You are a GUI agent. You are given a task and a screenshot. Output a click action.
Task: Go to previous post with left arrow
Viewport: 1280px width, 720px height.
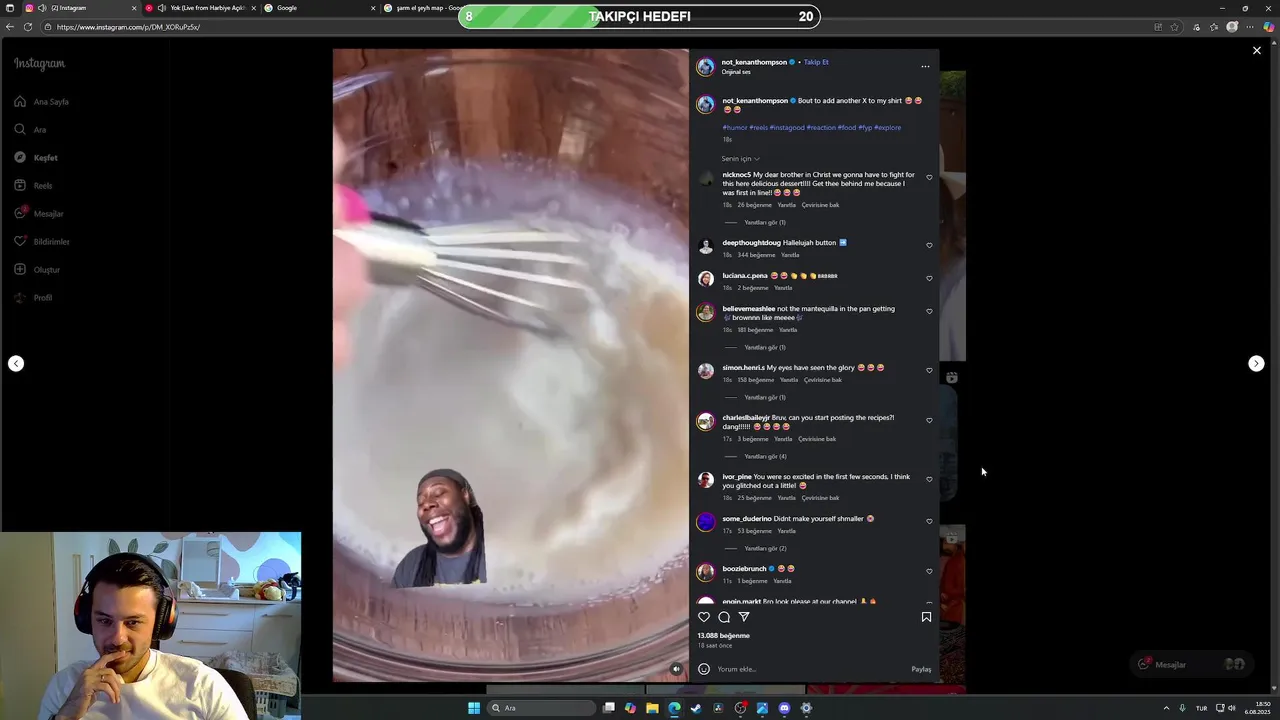click(x=16, y=364)
